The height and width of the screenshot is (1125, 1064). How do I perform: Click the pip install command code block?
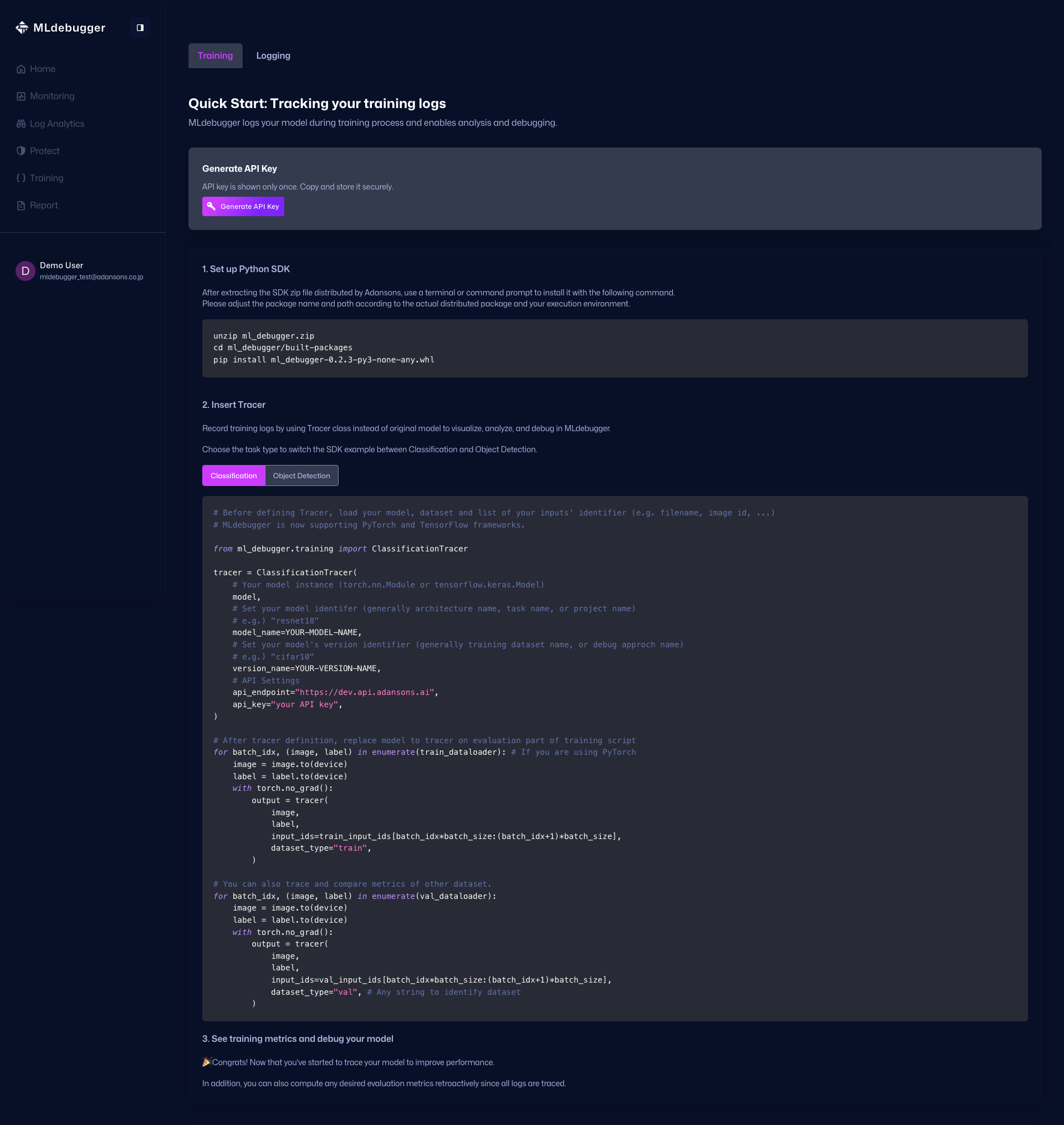click(323, 360)
